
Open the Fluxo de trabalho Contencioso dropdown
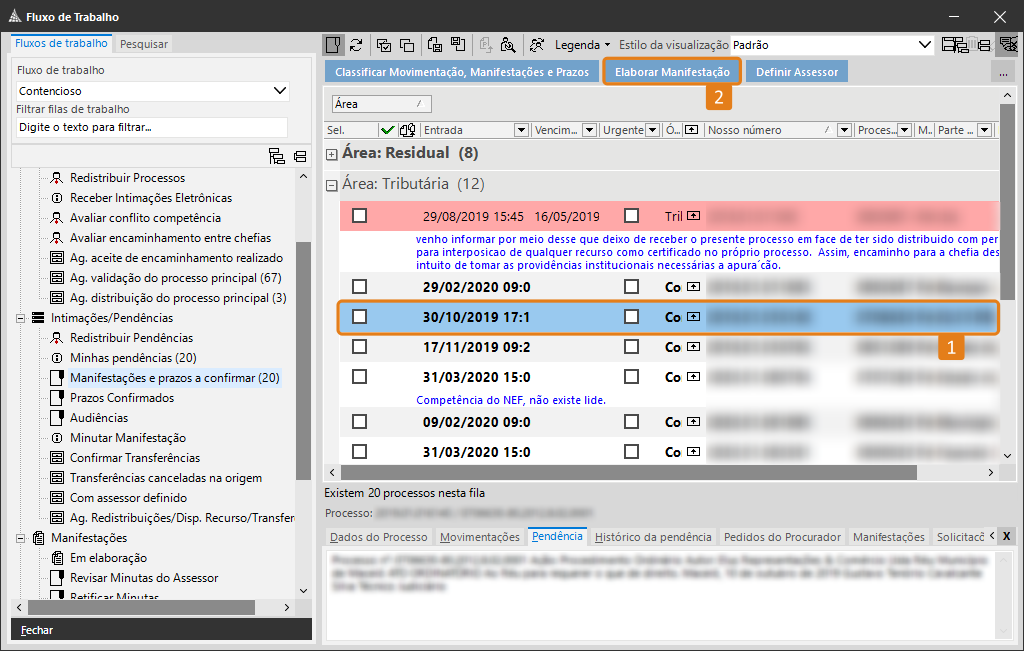(x=153, y=91)
